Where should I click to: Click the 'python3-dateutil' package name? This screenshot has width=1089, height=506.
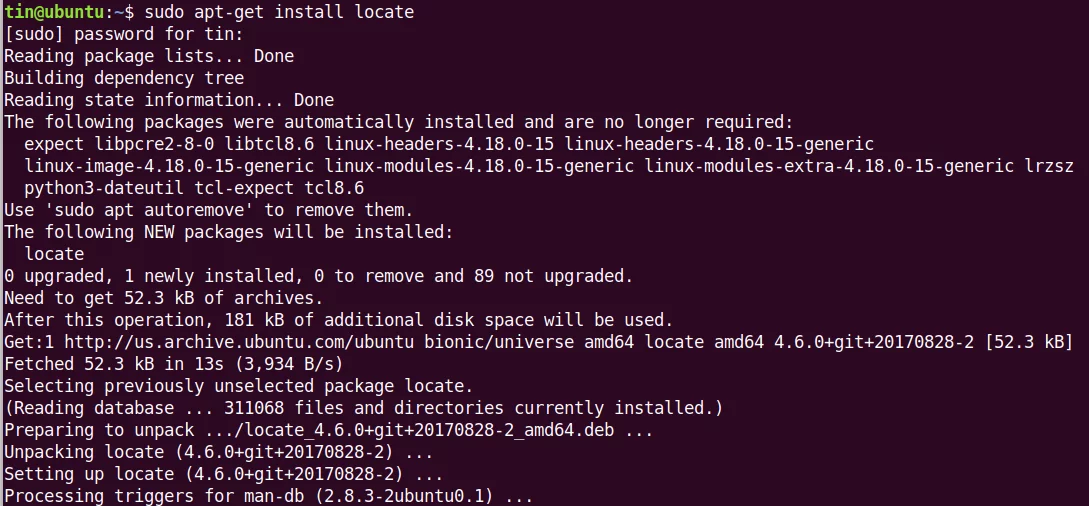[x=104, y=188]
